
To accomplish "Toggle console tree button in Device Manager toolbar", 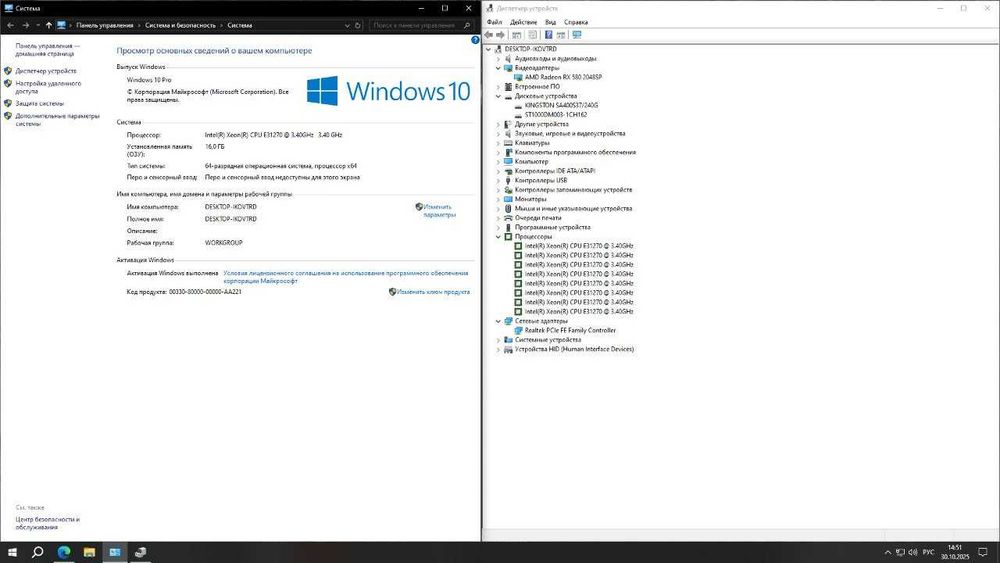I will 517,34.
